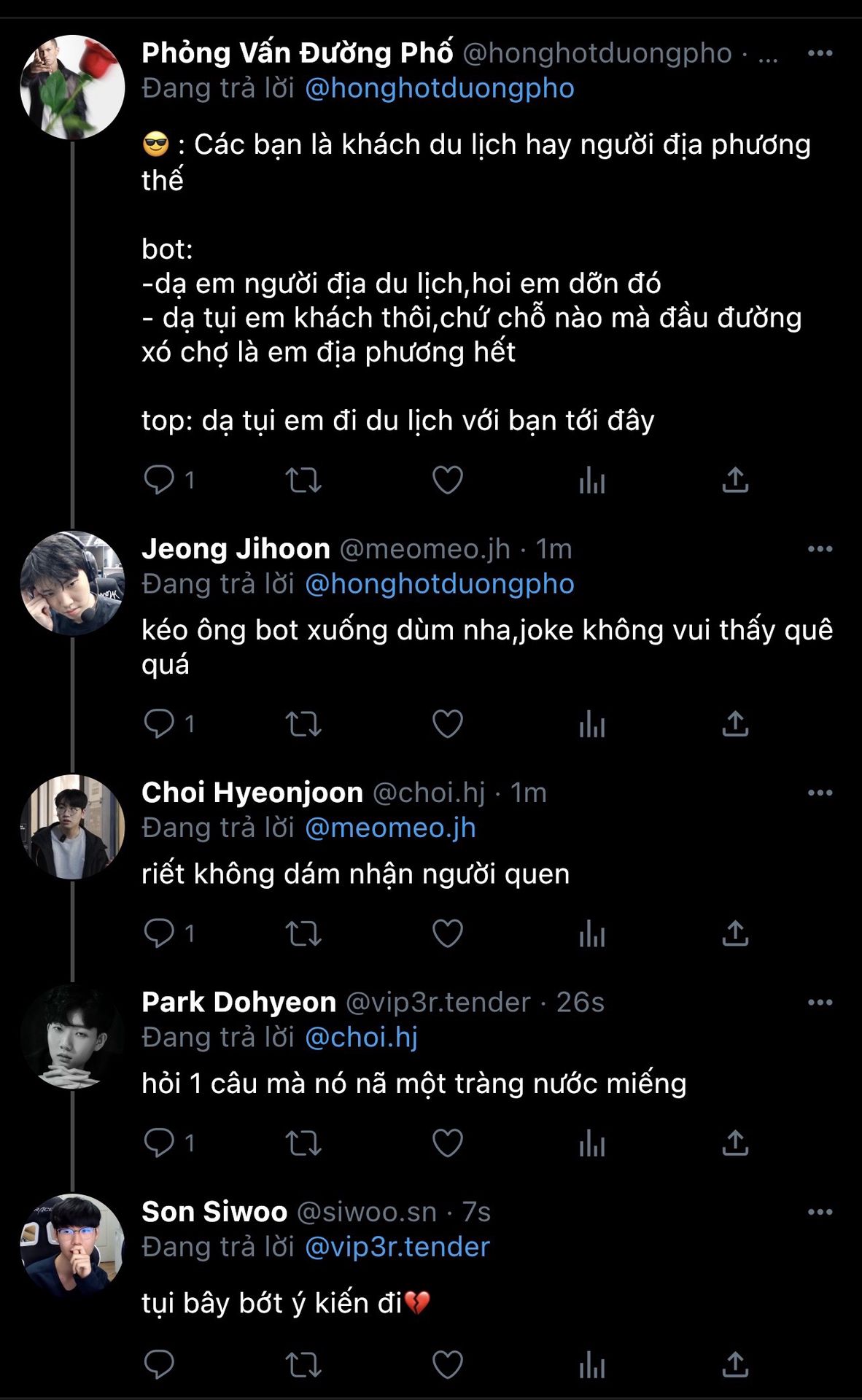The image size is (862, 1400).
Task: Like Choi Hyeonjoon's reply
Action: [x=447, y=933]
